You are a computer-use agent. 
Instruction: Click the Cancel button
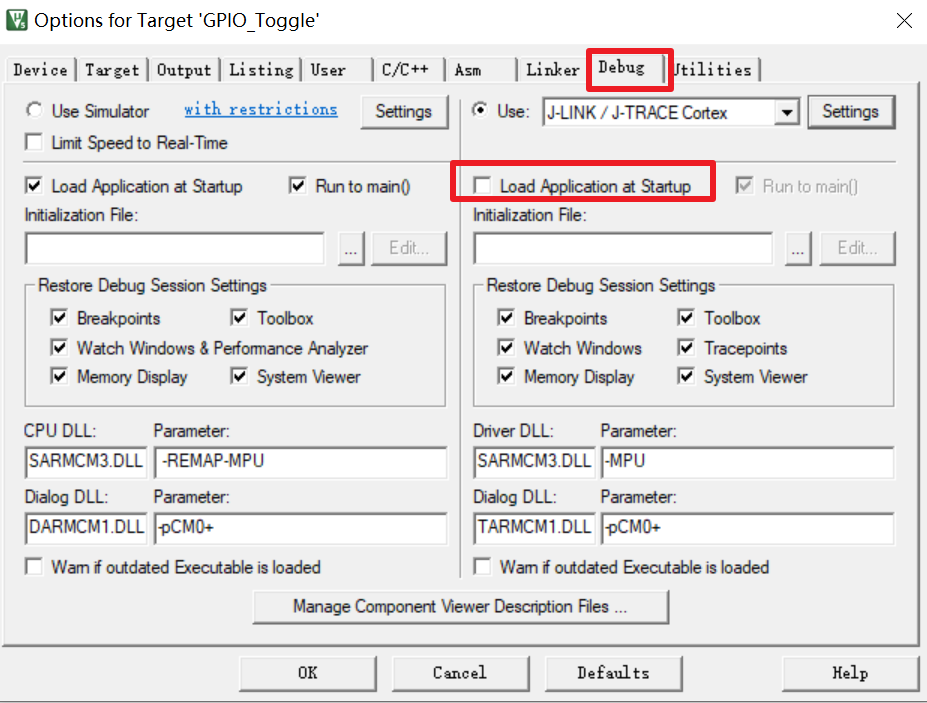pyautogui.click(x=460, y=673)
